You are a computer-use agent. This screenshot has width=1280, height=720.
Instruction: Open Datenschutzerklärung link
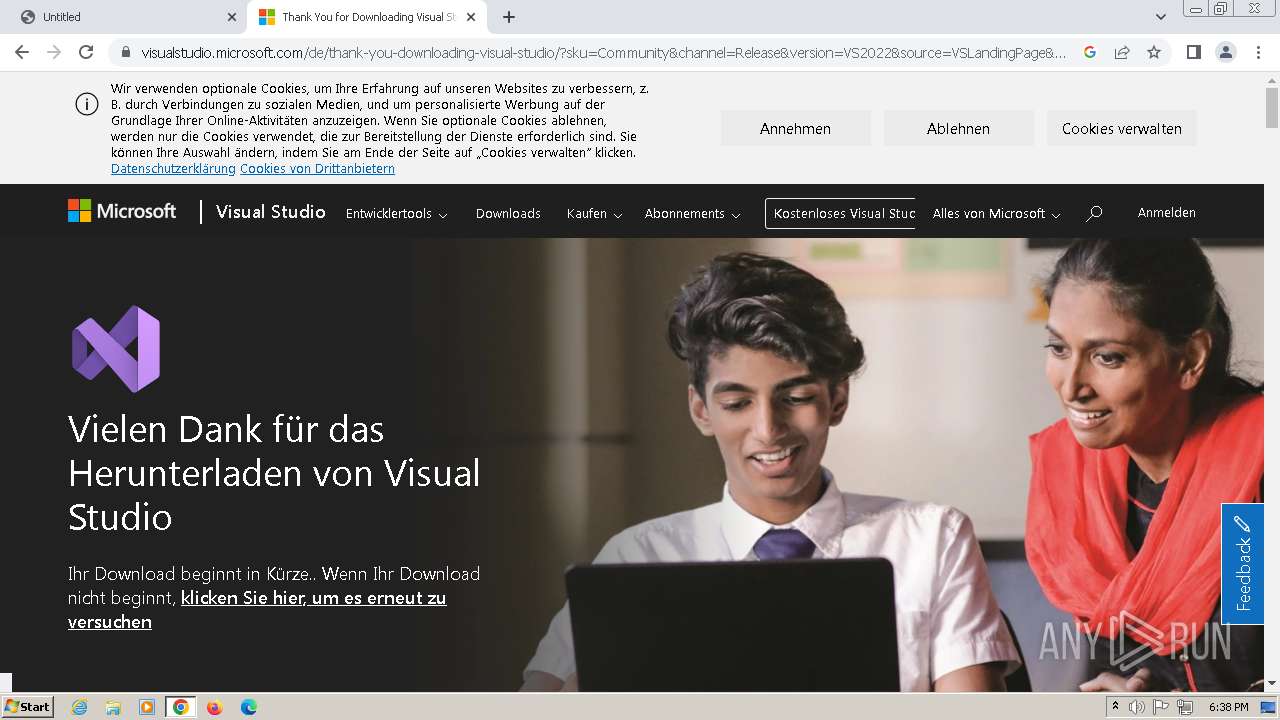coord(173,169)
